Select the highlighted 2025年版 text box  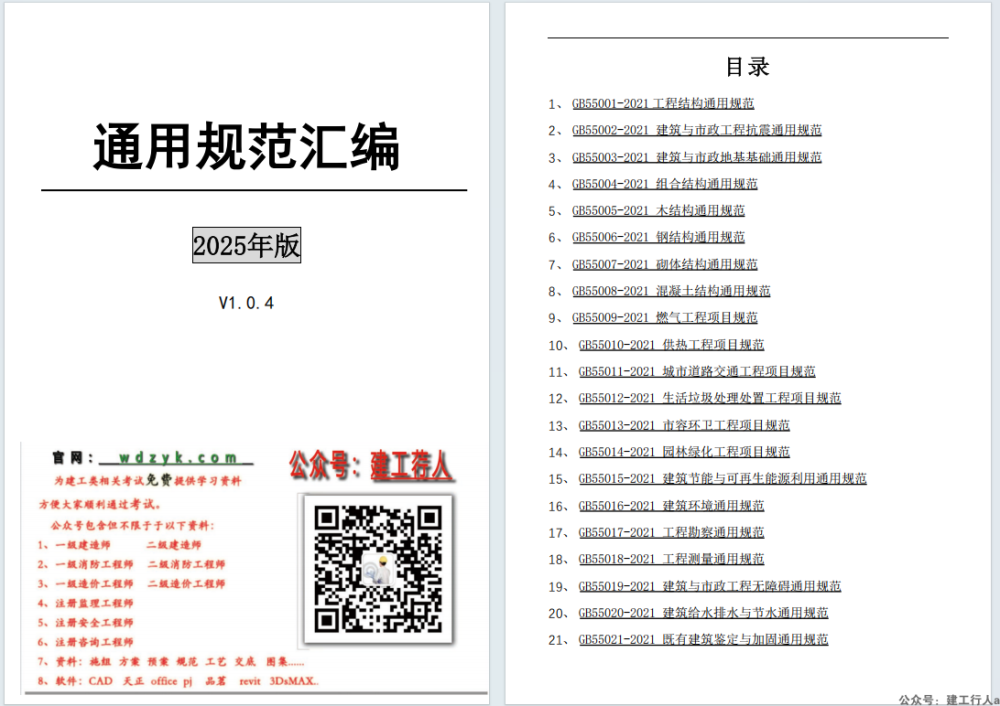[x=246, y=246]
